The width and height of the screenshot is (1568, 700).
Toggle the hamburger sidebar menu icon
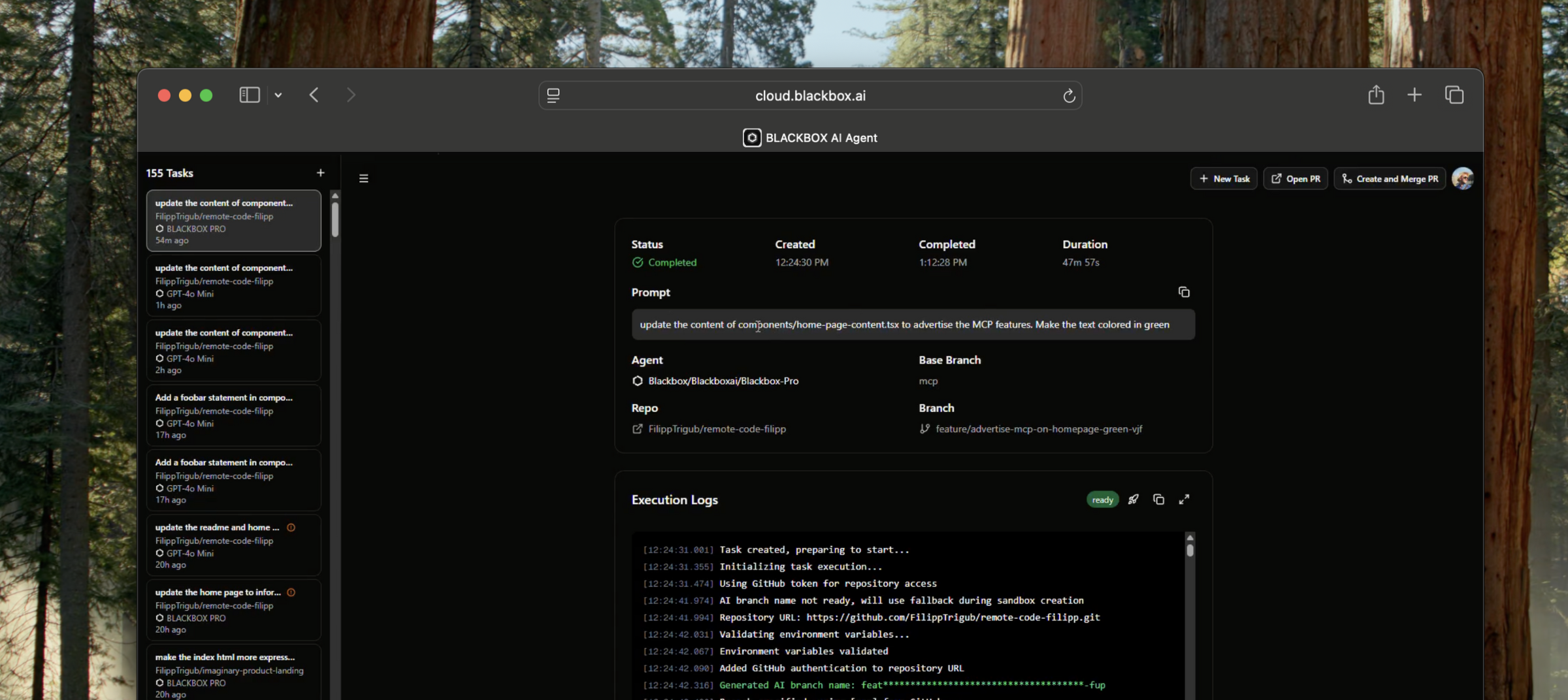[x=364, y=178]
